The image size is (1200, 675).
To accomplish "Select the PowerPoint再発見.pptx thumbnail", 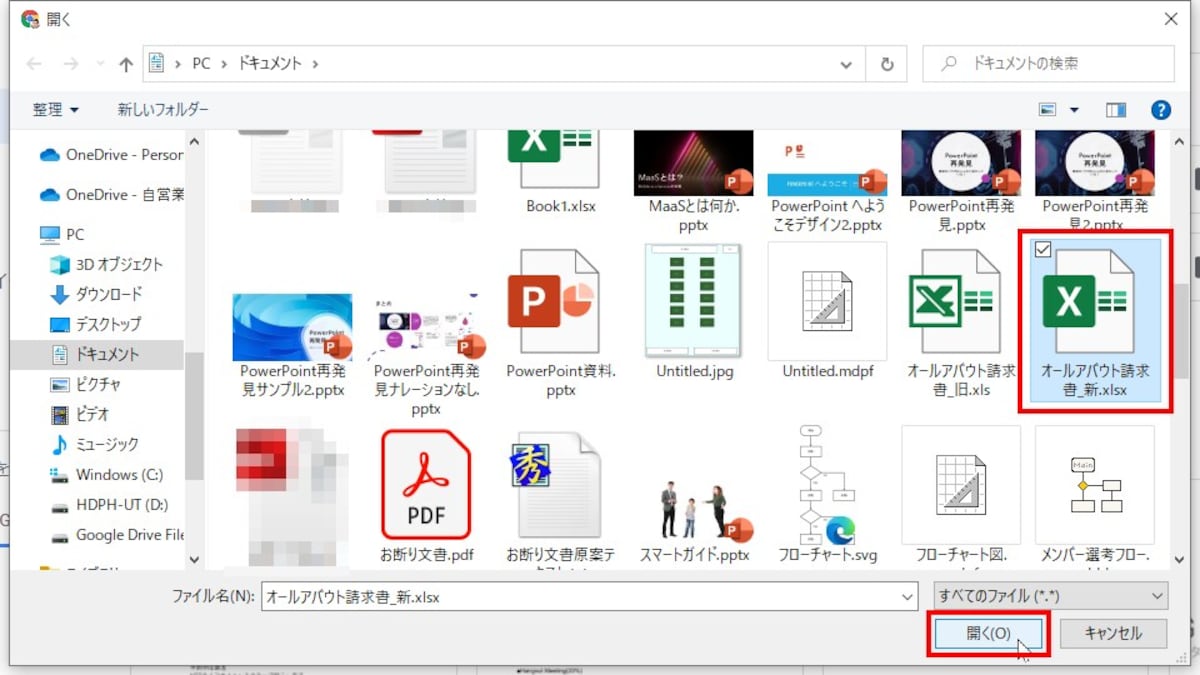I will (961, 162).
